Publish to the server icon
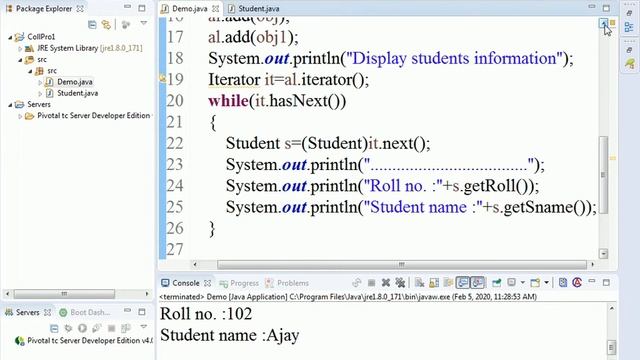The height and width of the screenshot is (360, 640). point(126,328)
